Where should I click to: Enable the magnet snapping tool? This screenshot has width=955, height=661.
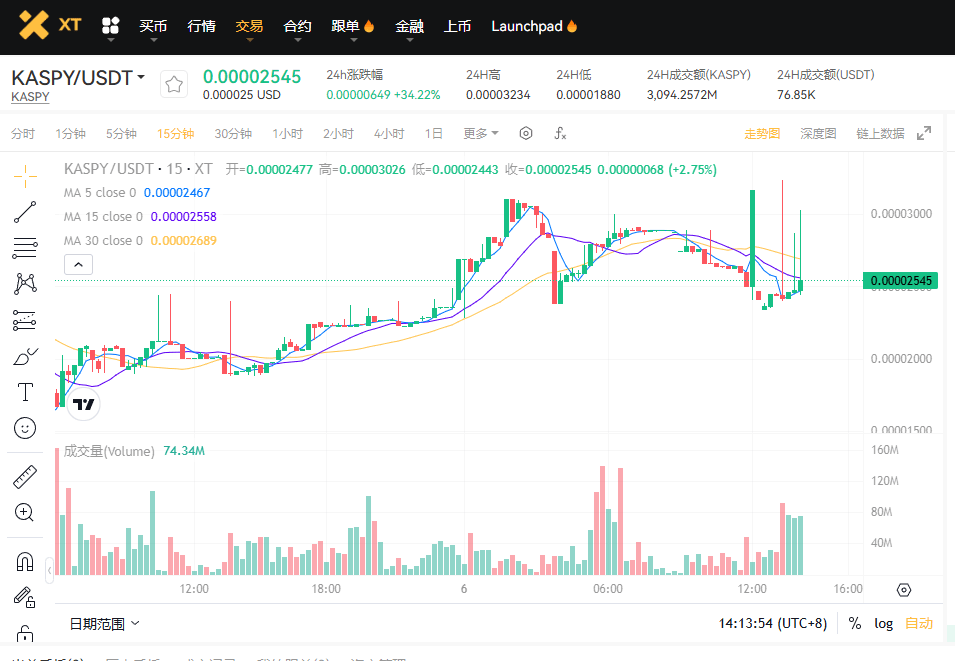coord(25,562)
